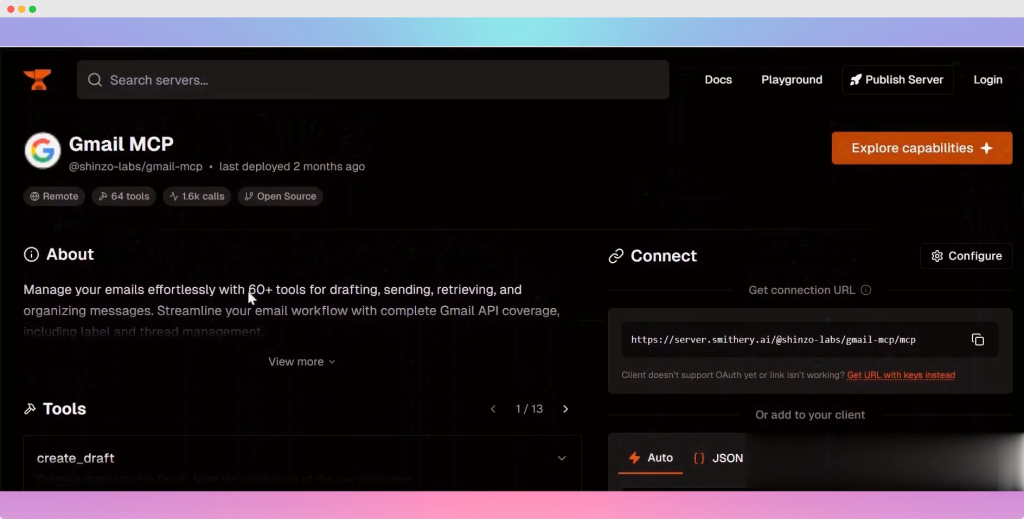1024x519 pixels.
Task: Open the Configure settings button
Action: [x=966, y=256]
